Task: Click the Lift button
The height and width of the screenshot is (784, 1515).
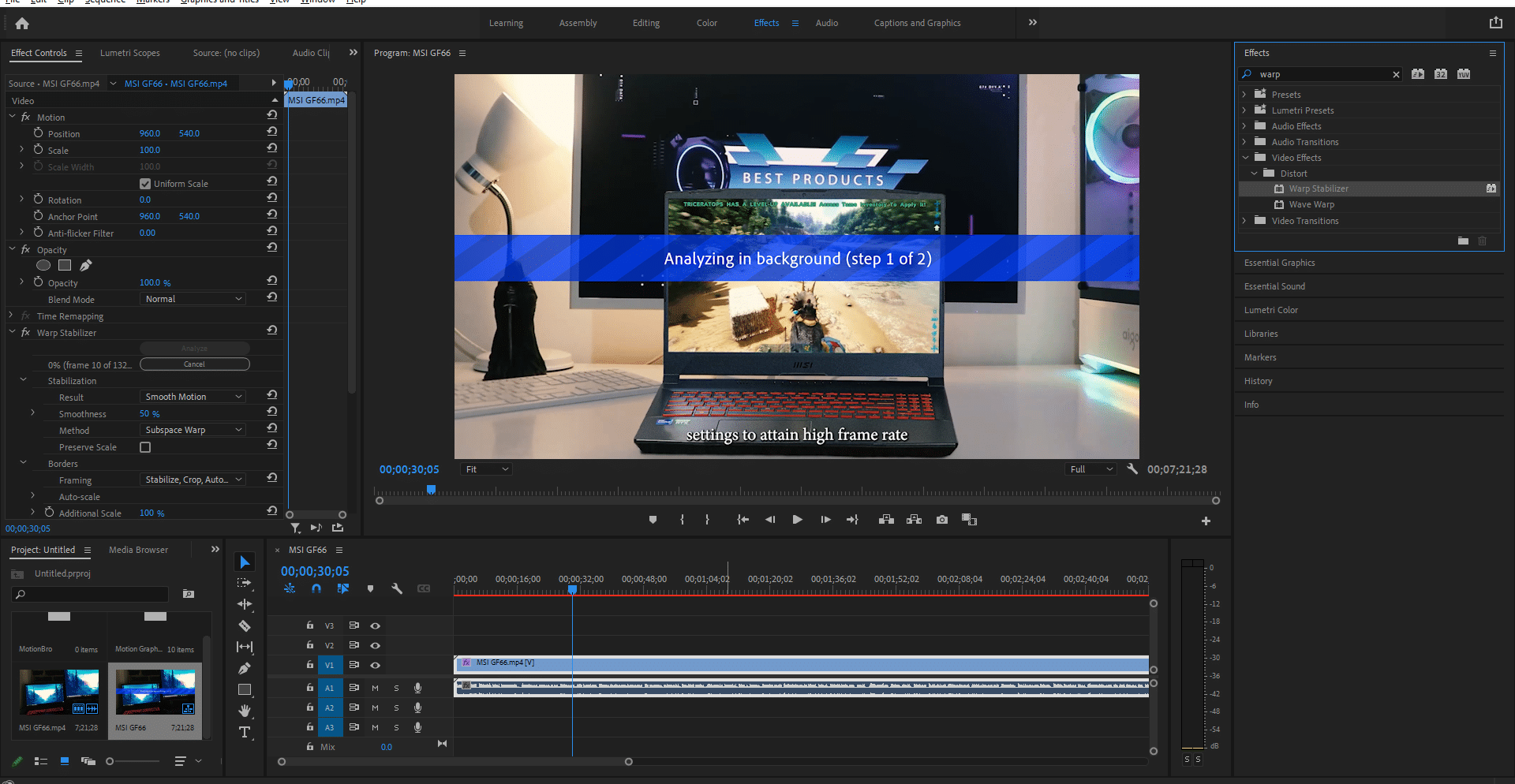Action: point(886,520)
